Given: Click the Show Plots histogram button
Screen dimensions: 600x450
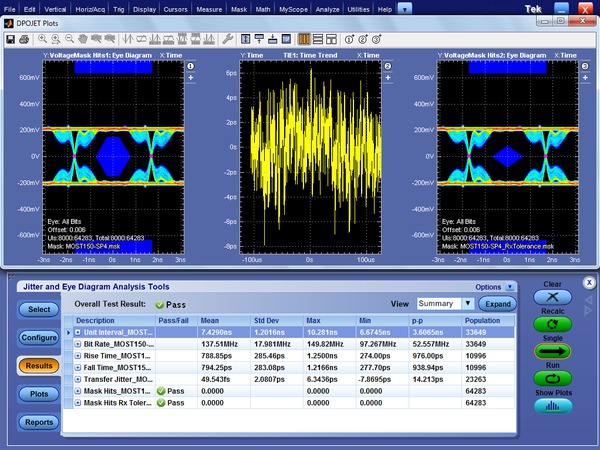Looking at the screenshot, I should 553,406.
